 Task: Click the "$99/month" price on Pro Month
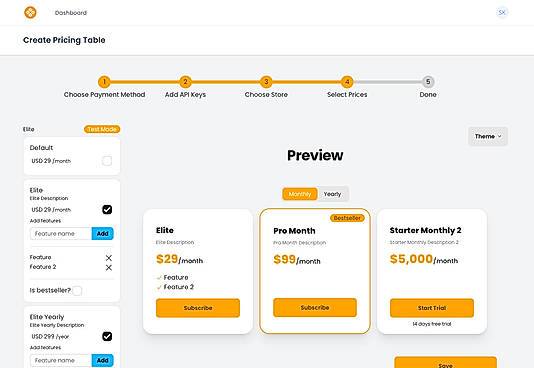coord(297,260)
